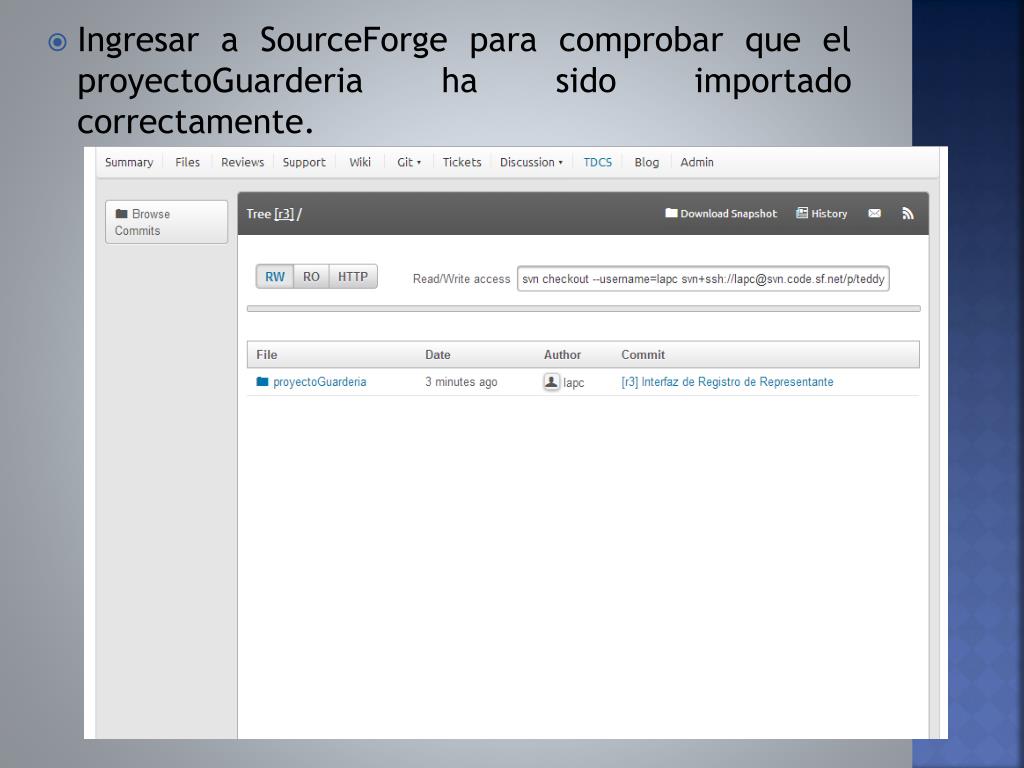This screenshot has width=1024, height=768.
Task: Go to the Reviews tab
Action: point(242,162)
